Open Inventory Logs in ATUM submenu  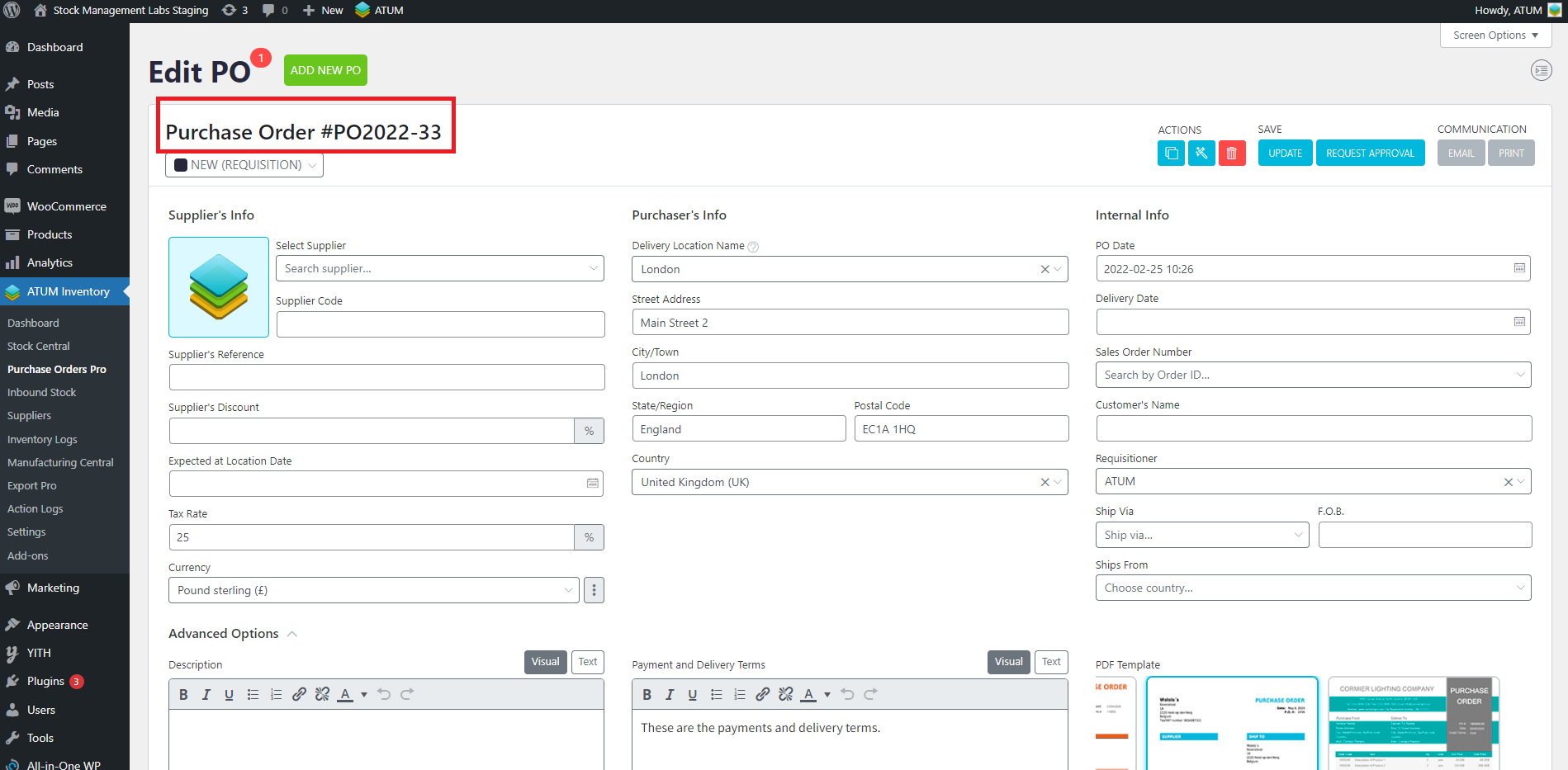43,440
